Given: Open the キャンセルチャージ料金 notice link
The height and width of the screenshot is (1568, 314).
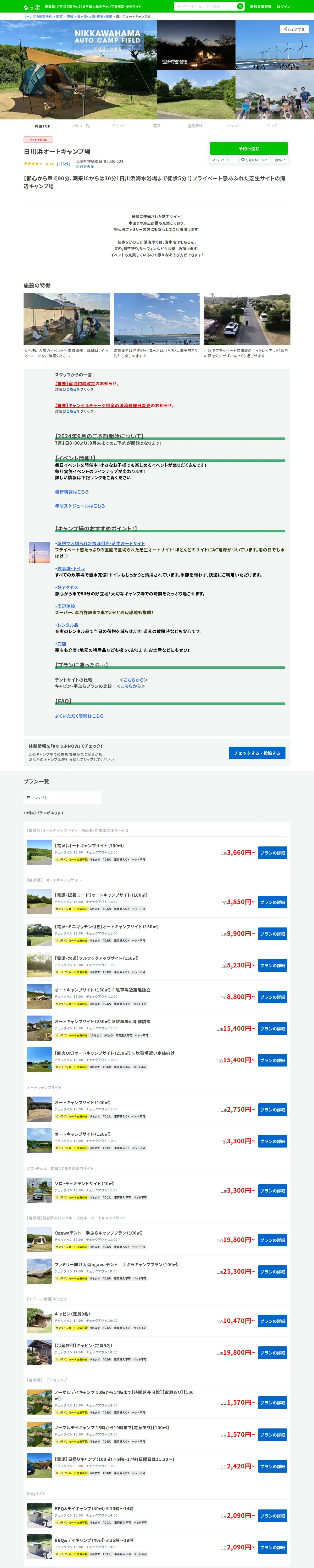Looking at the screenshot, I should tap(115, 405).
